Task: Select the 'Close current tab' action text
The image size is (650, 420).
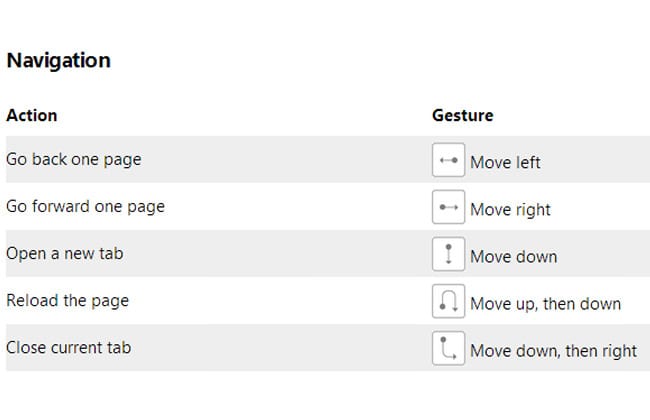Action: point(69,347)
